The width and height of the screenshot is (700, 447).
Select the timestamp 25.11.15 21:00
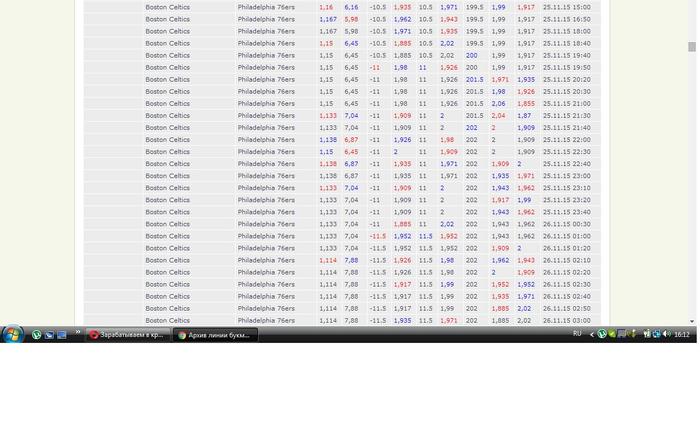click(x=567, y=104)
